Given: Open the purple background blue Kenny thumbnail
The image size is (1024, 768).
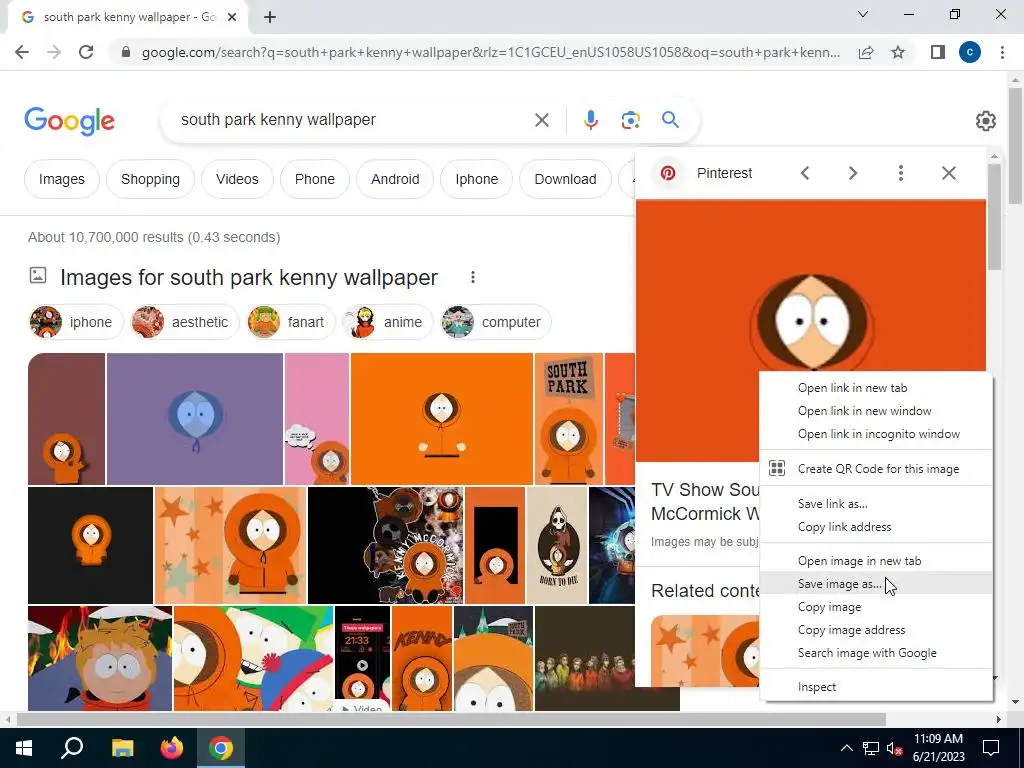Looking at the screenshot, I should [x=195, y=419].
